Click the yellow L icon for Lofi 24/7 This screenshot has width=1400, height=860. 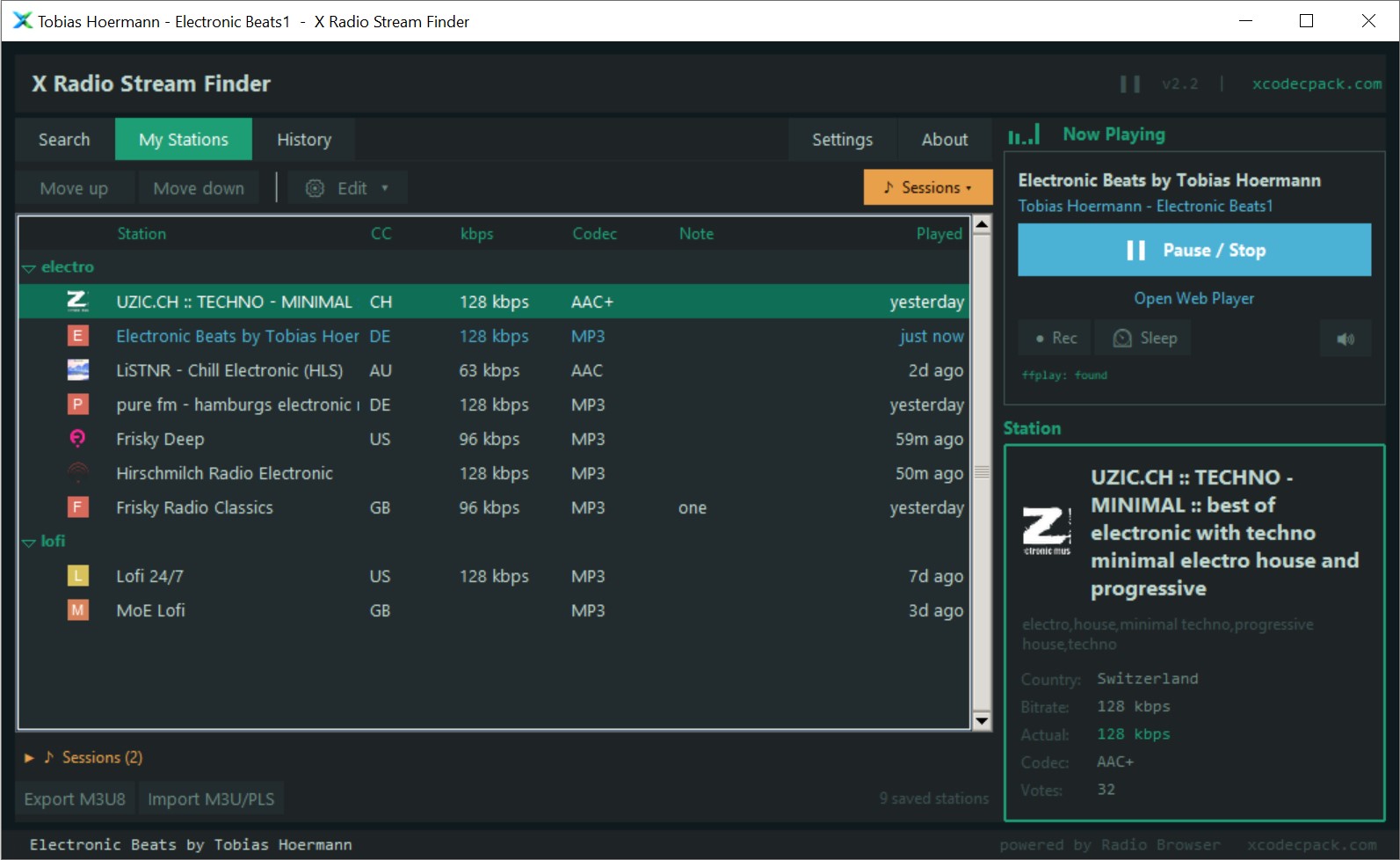[x=78, y=576]
